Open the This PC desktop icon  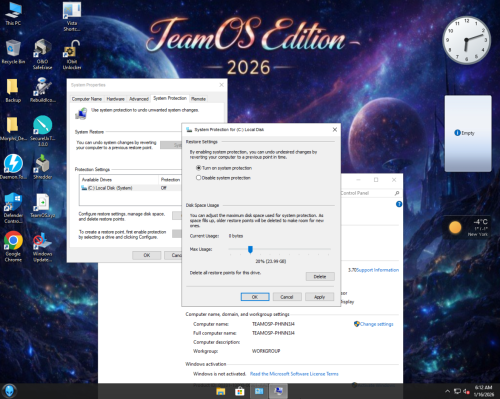[x=13, y=13]
